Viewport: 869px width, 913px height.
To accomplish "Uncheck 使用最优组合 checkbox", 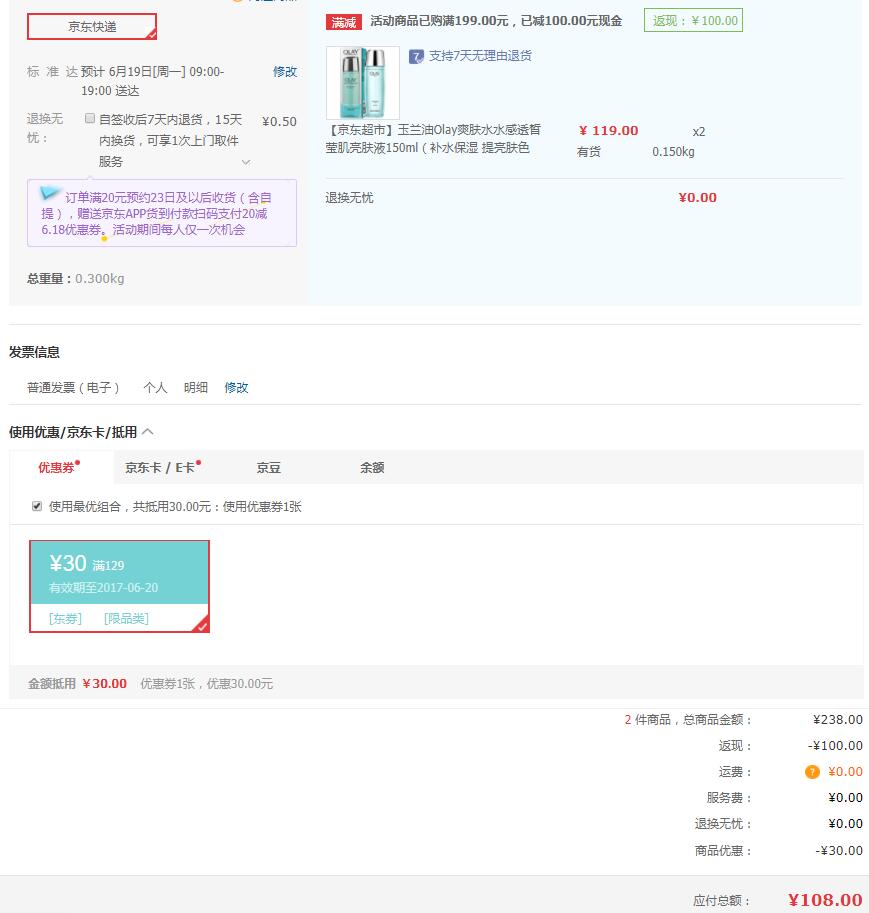I will coord(37,506).
